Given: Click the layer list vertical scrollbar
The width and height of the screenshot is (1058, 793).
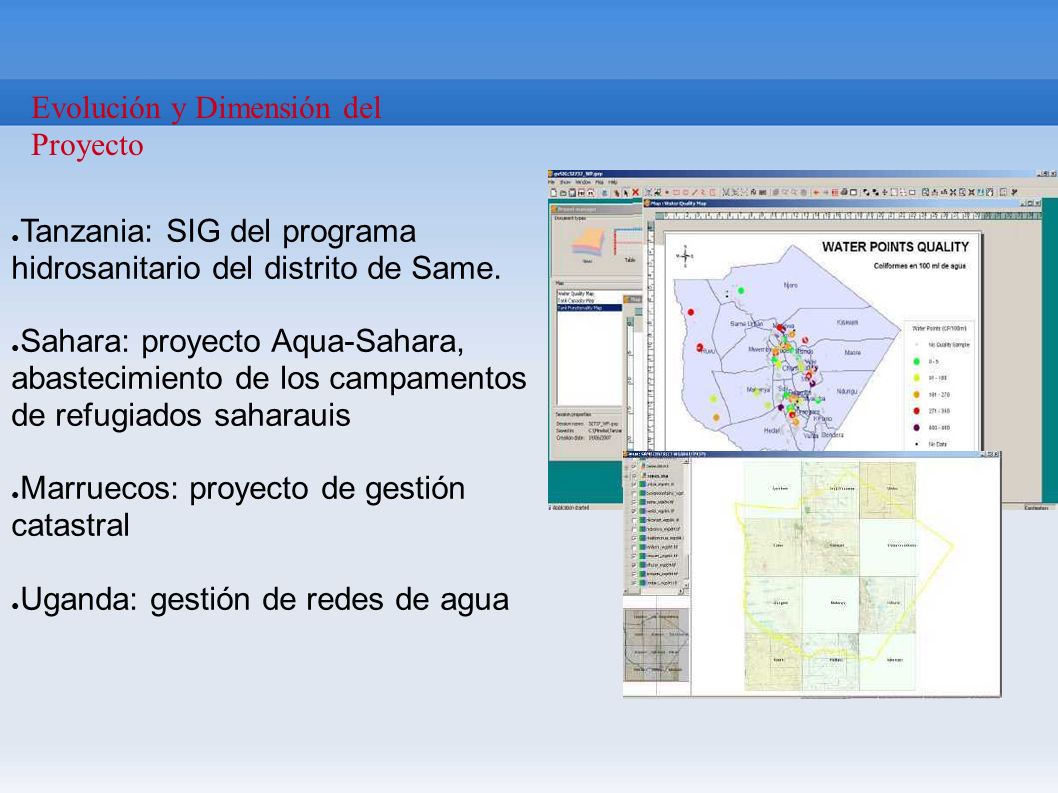Looking at the screenshot, I should tap(687, 524).
